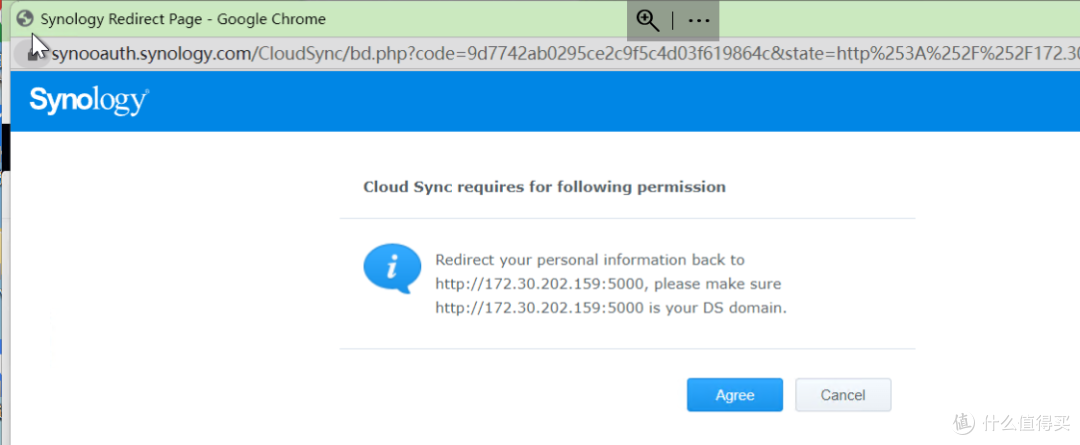This screenshot has width=1080, height=445.
Task: Click Cancel to deny the redirect
Action: click(843, 395)
